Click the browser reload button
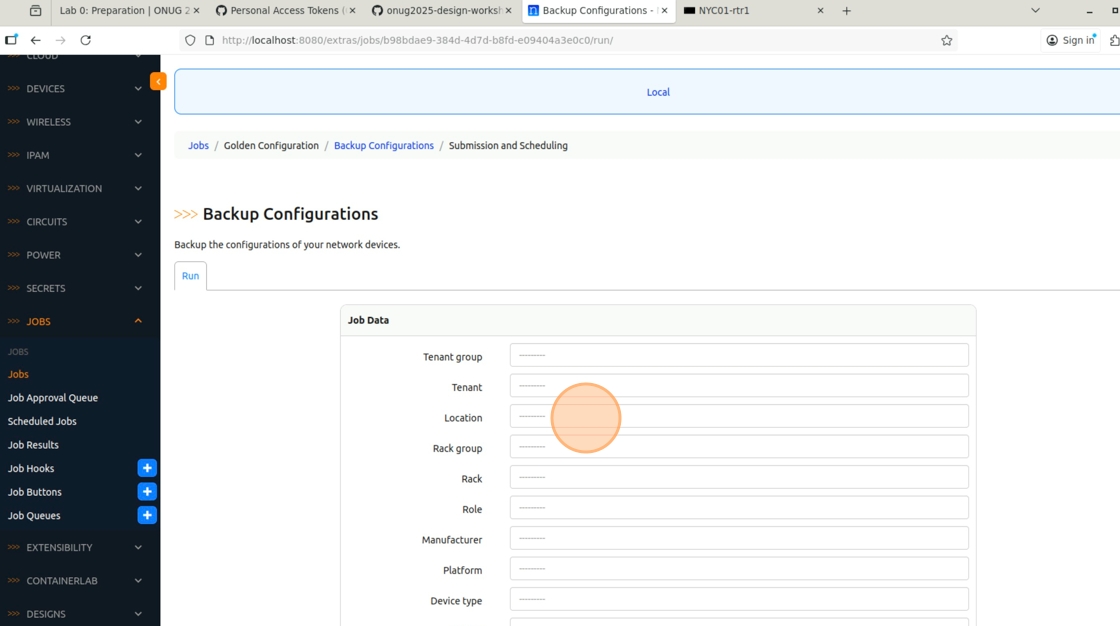Image resolution: width=1120 pixels, height=626 pixels. click(85, 40)
